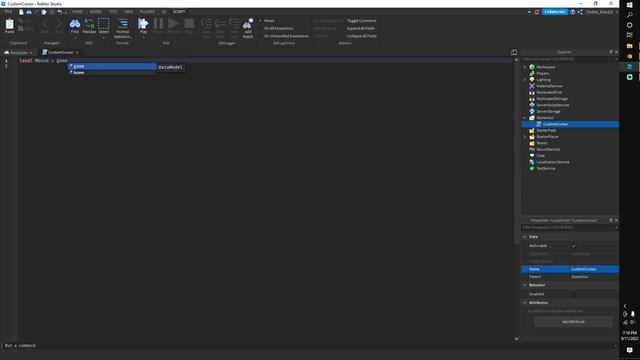Click Expand All Folds action

pos(361,28)
